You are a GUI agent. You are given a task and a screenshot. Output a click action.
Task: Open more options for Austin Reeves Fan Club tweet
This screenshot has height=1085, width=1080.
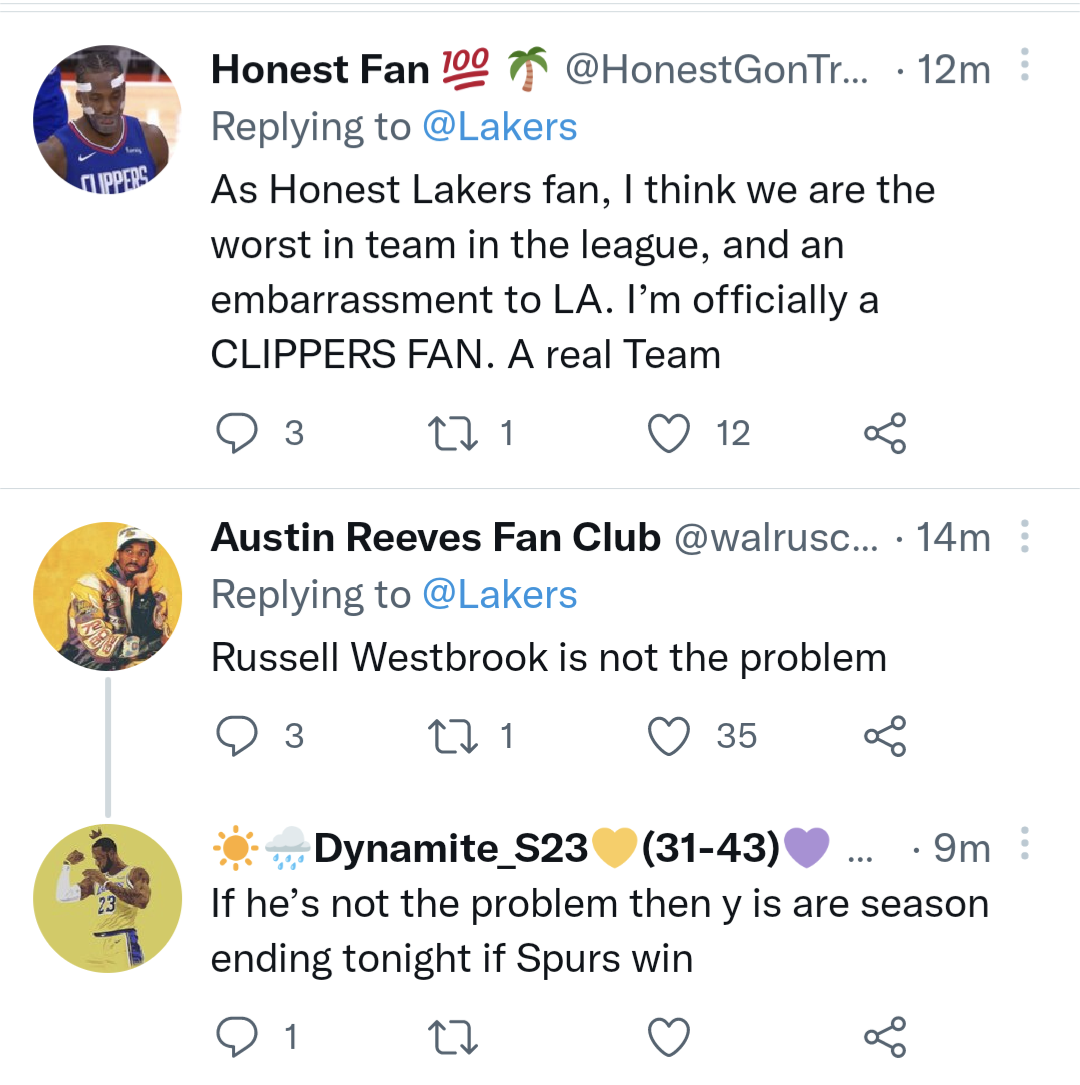[1024, 536]
